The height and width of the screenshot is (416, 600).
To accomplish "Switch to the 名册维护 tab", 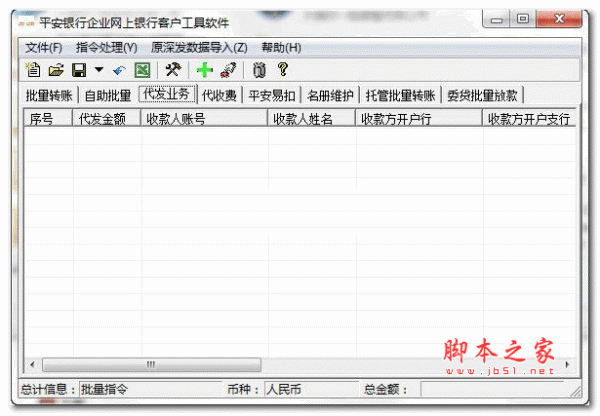I will click(x=330, y=95).
